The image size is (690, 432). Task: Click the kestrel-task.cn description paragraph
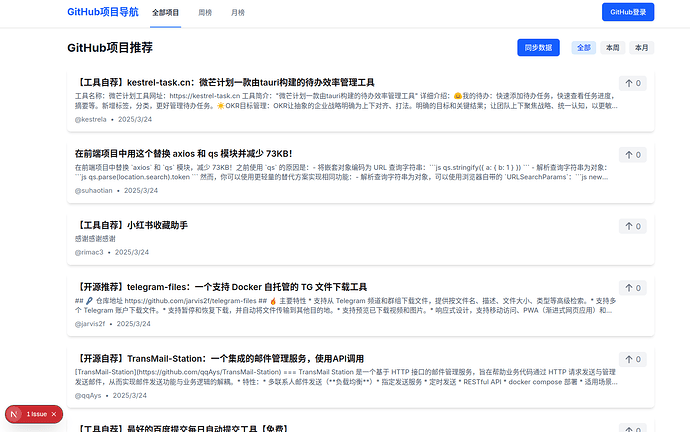[346, 101]
